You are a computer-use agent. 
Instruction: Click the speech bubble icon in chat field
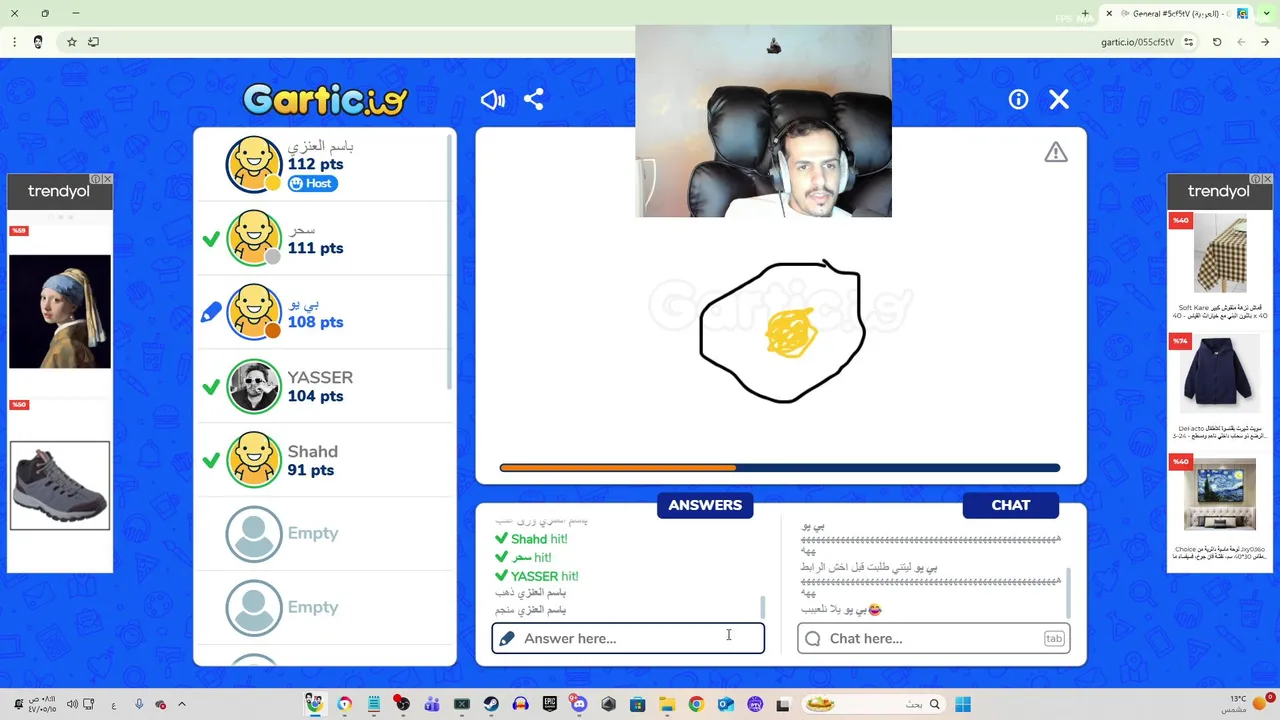coord(813,638)
